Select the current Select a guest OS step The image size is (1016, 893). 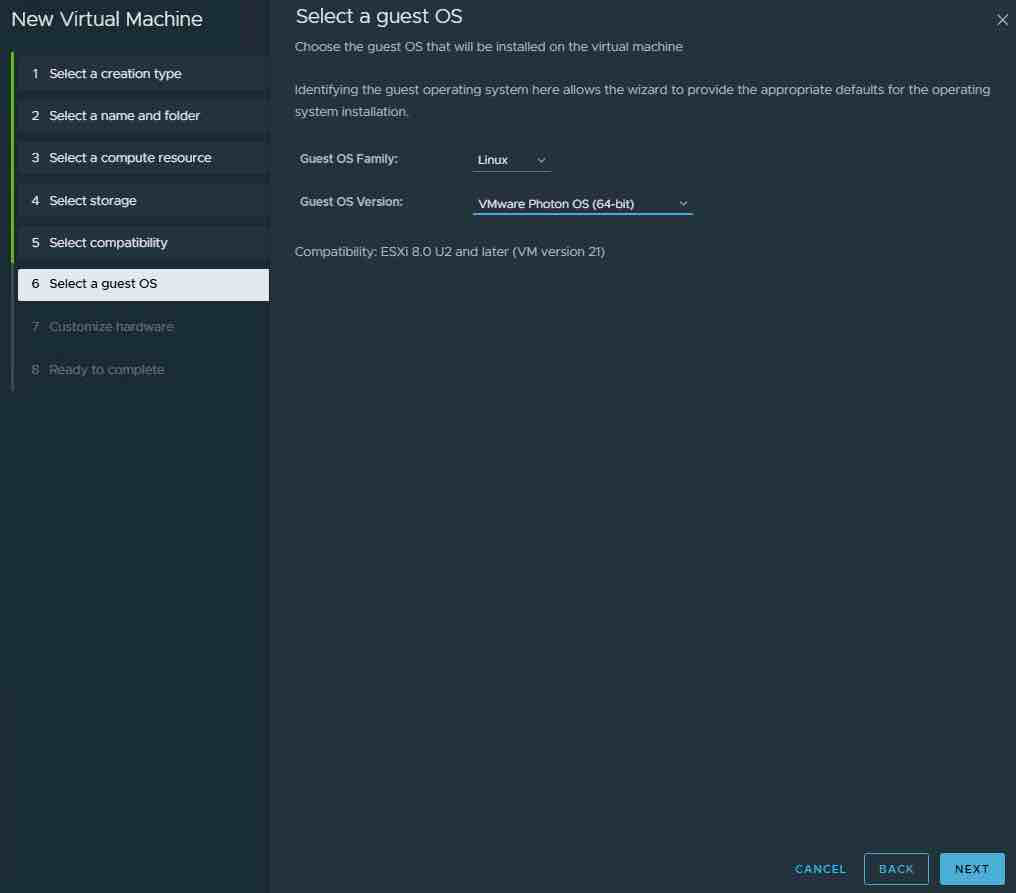[103, 284]
